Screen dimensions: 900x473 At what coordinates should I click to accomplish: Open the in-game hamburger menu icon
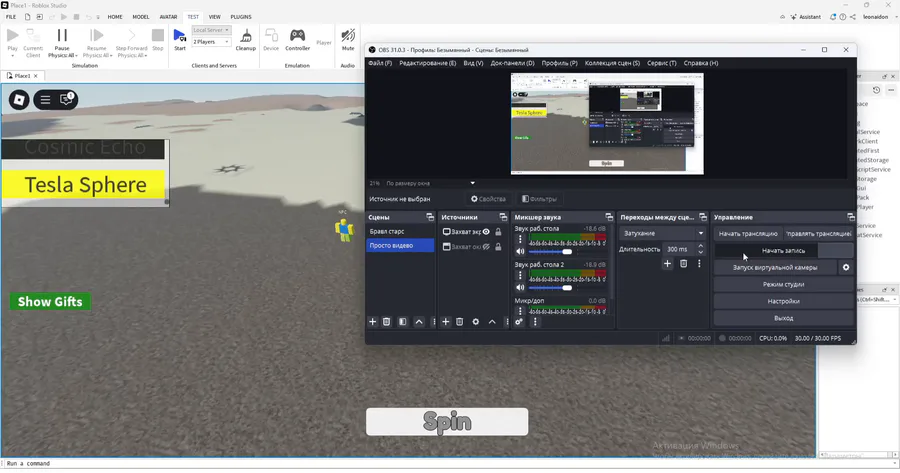click(x=45, y=100)
